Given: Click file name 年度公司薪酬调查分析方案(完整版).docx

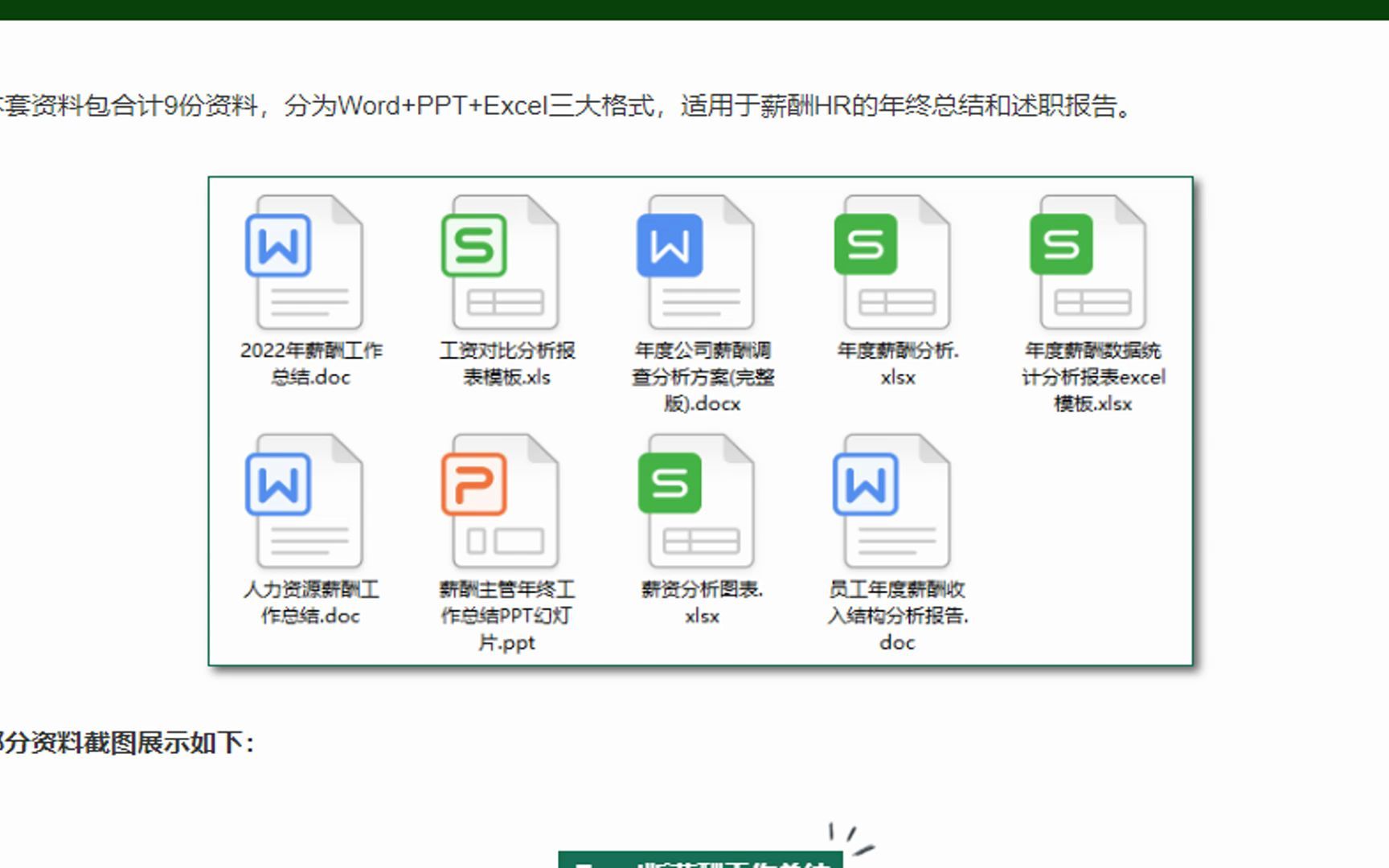Looking at the screenshot, I should (x=703, y=377).
